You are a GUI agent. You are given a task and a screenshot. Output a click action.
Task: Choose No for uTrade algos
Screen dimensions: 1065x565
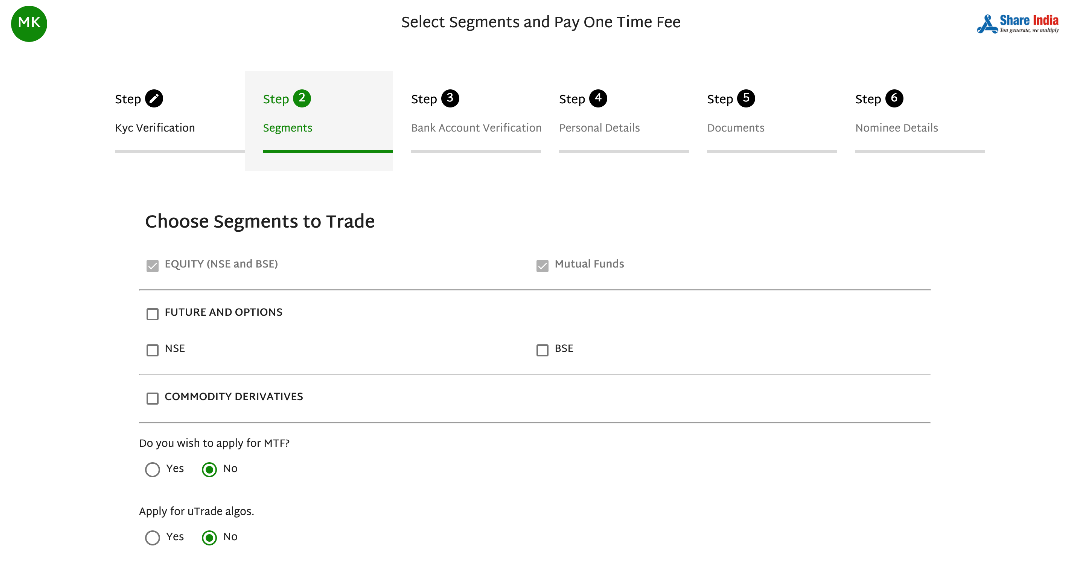(209, 537)
